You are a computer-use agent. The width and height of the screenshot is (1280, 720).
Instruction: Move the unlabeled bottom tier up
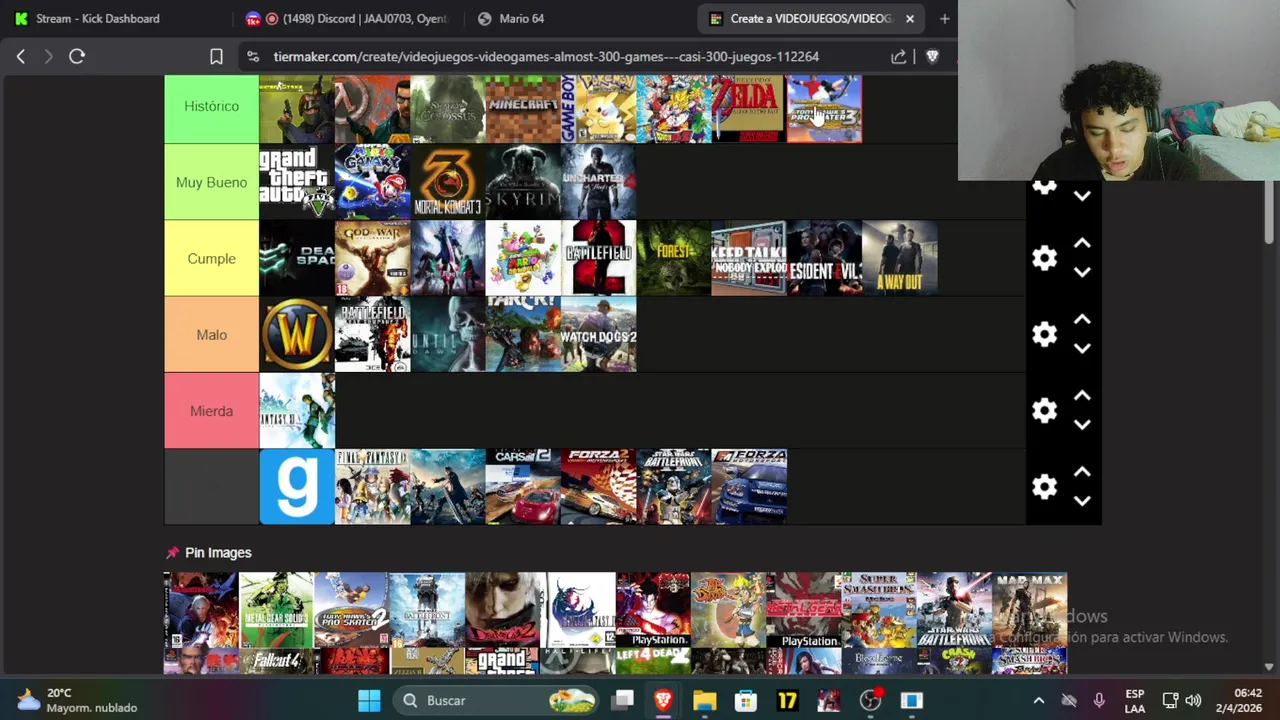click(1082, 472)
